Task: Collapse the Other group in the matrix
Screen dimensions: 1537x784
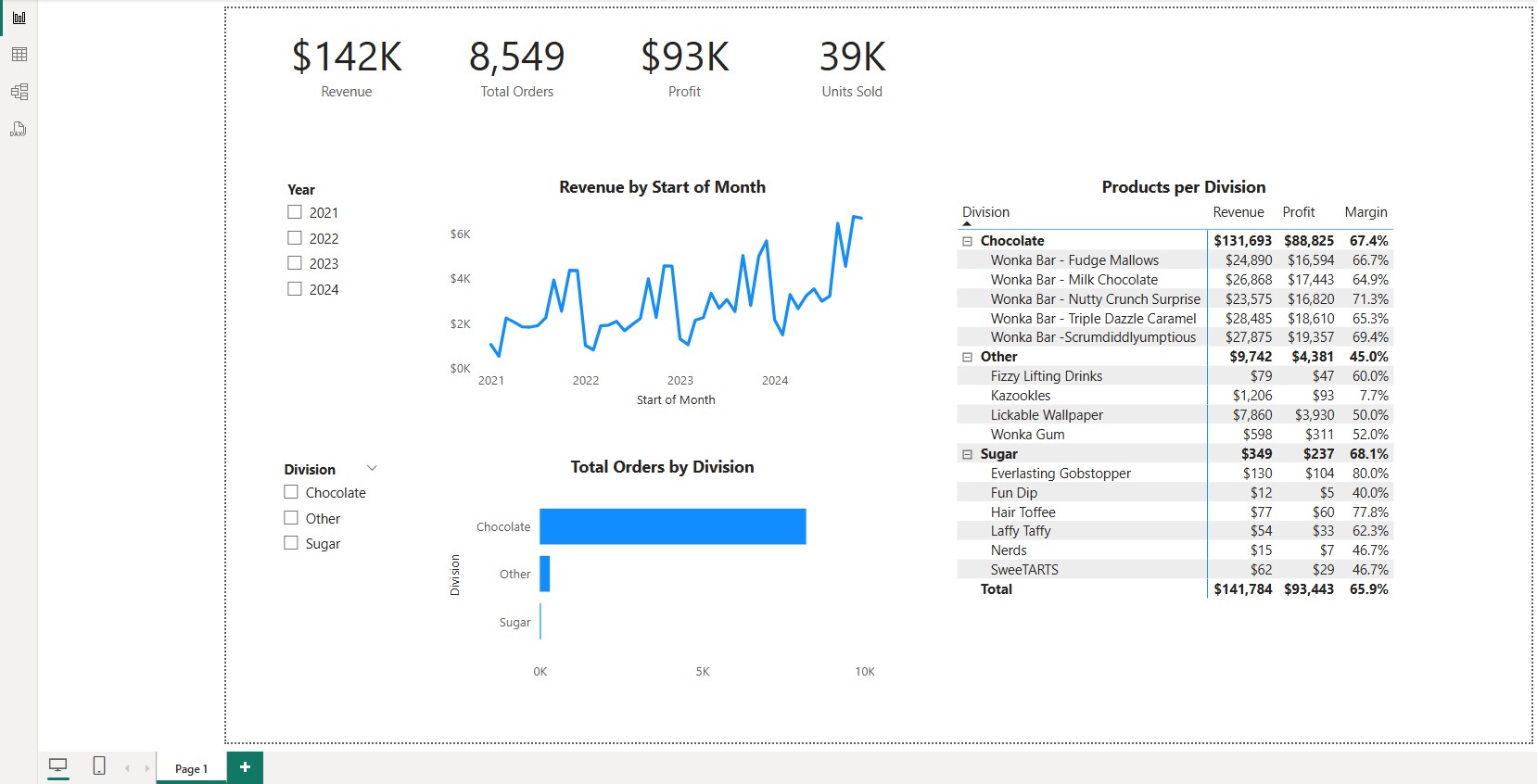Action: (968, 357)
